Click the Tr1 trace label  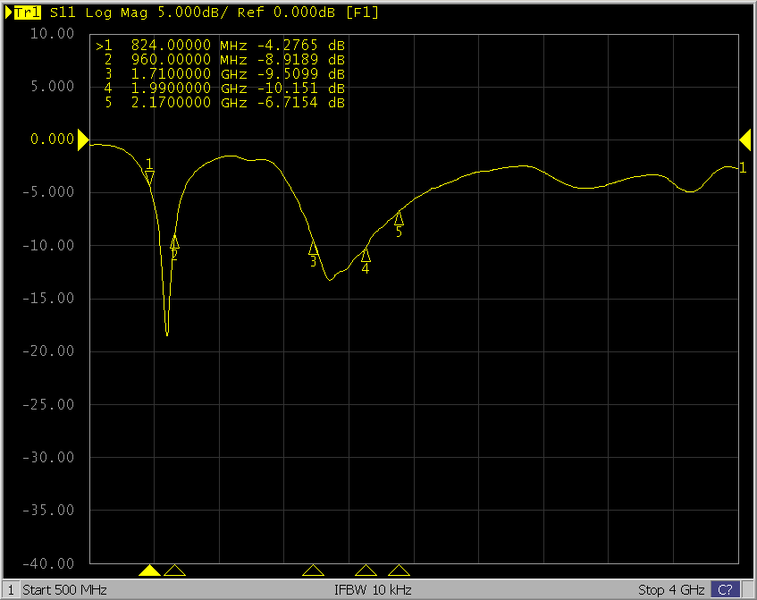point(26,13)
